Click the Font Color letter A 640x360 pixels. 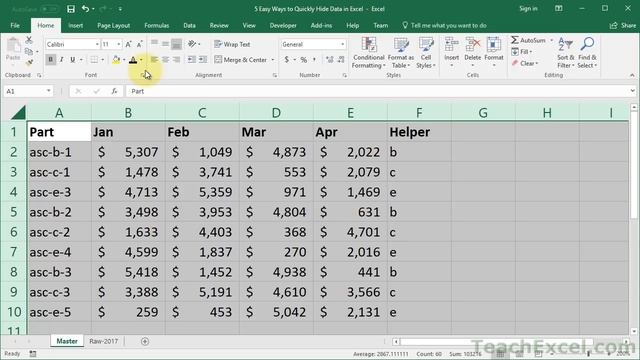click(133, 60)
